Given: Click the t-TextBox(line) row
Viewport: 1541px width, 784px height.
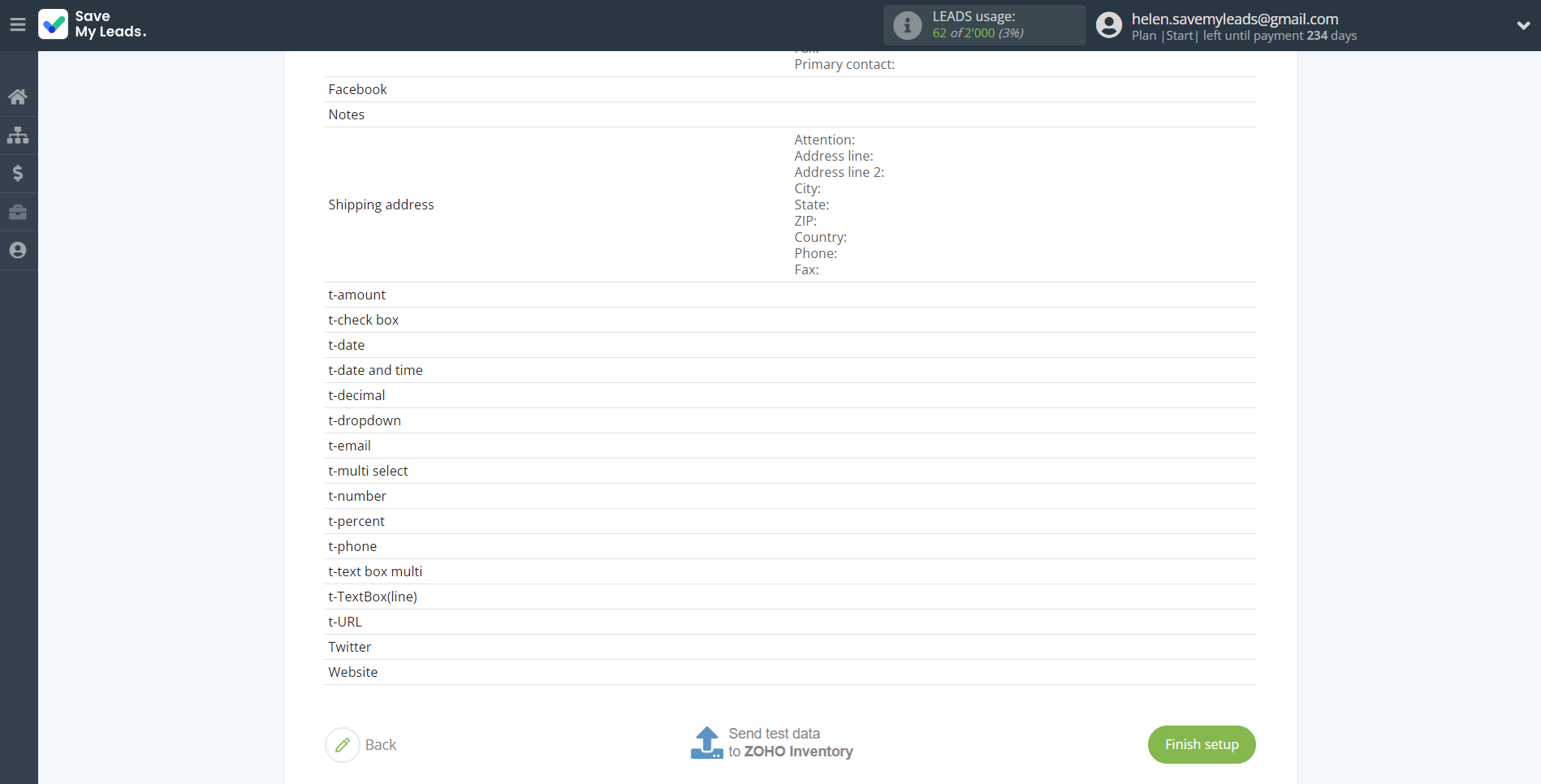Looking at the screenshot, I should coord(791,597).
